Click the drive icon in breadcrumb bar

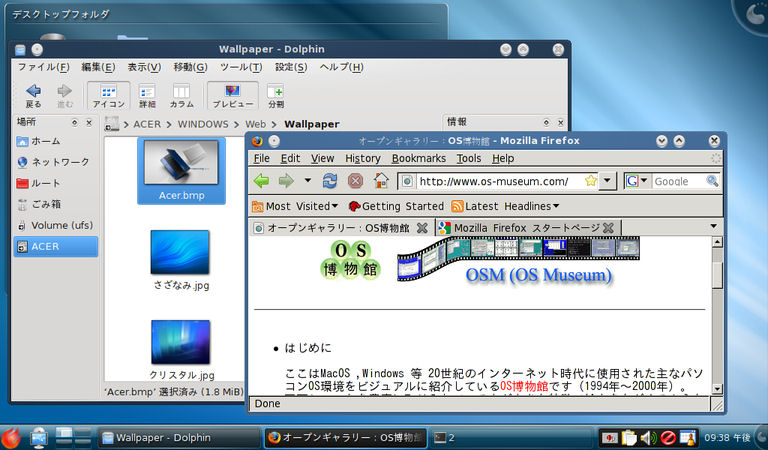pos(112,124)
